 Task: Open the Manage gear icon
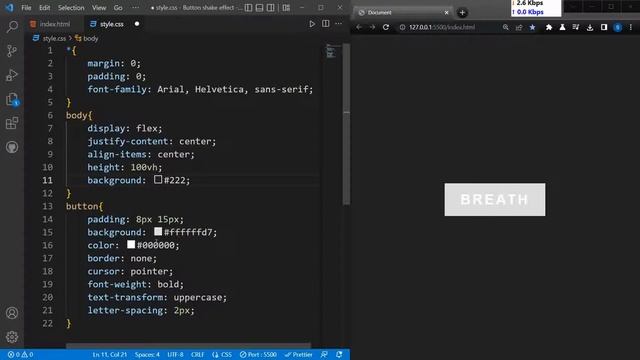tap(12, 337)
